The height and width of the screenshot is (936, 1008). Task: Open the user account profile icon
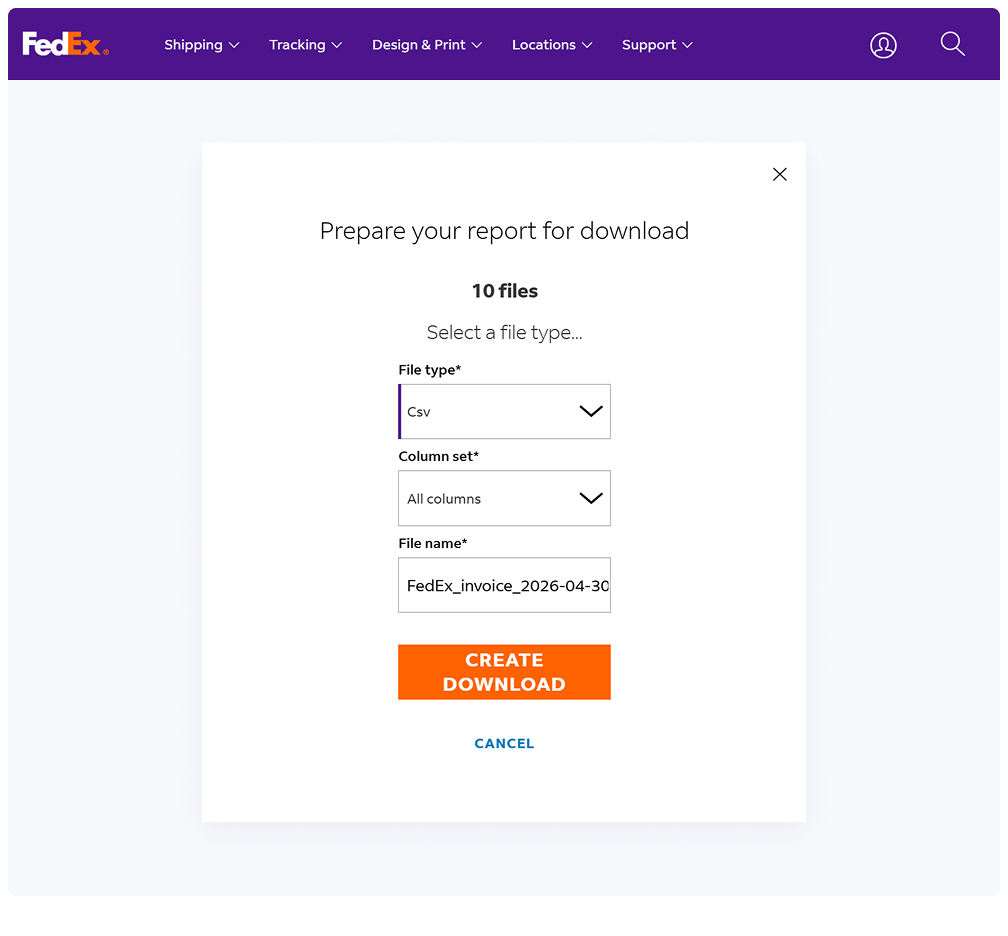pos(883,45)
